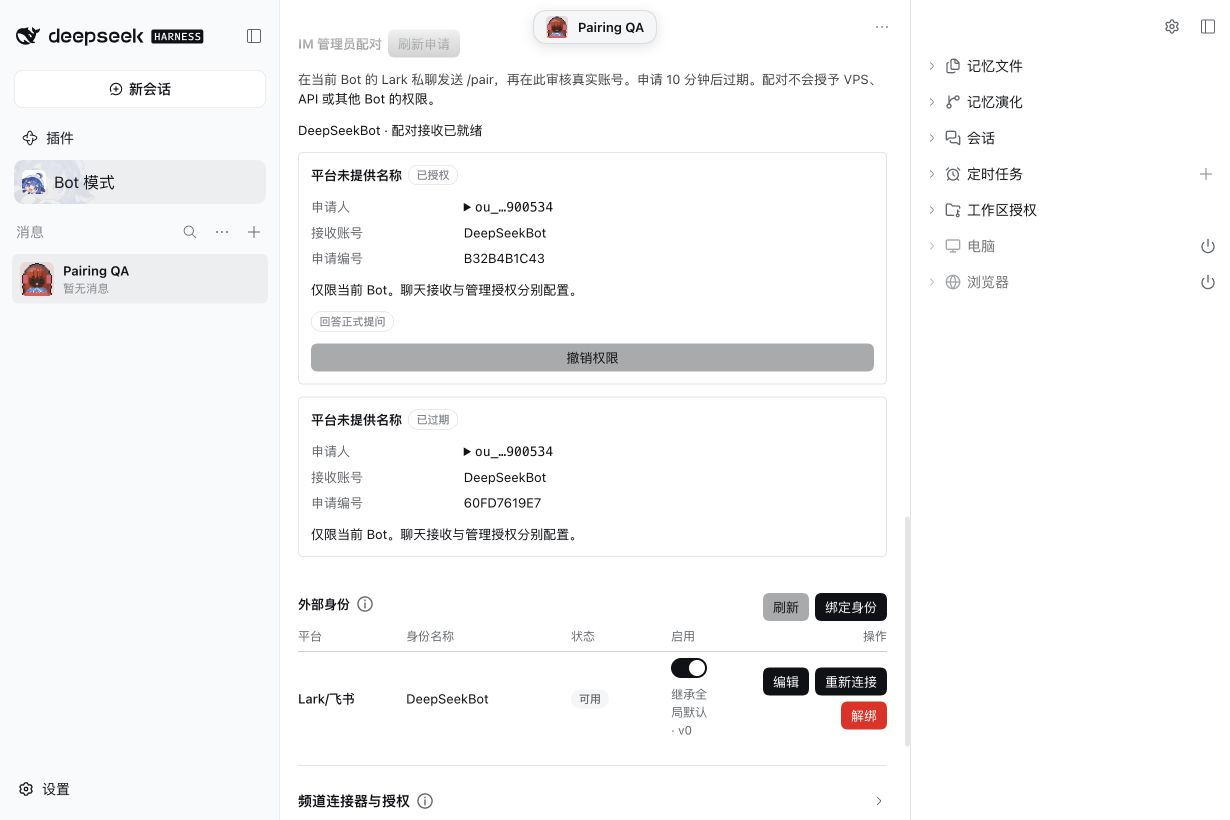Expand the 工作区授权 section chevron
1230x820 pixels.
pyautogui.click(x=932, y=210)
